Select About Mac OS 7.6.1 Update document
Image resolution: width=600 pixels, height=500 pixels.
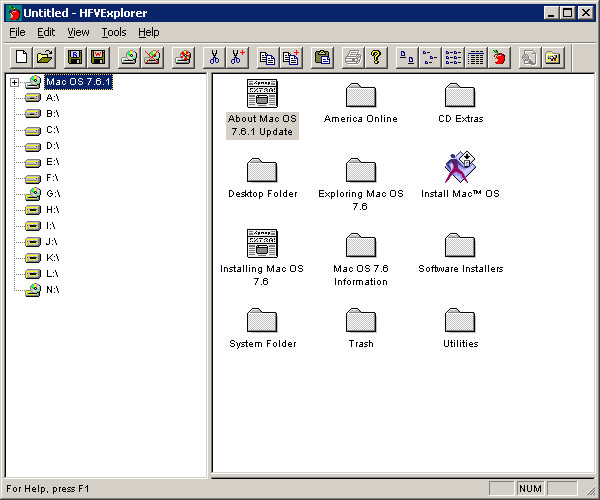point(261,95)
